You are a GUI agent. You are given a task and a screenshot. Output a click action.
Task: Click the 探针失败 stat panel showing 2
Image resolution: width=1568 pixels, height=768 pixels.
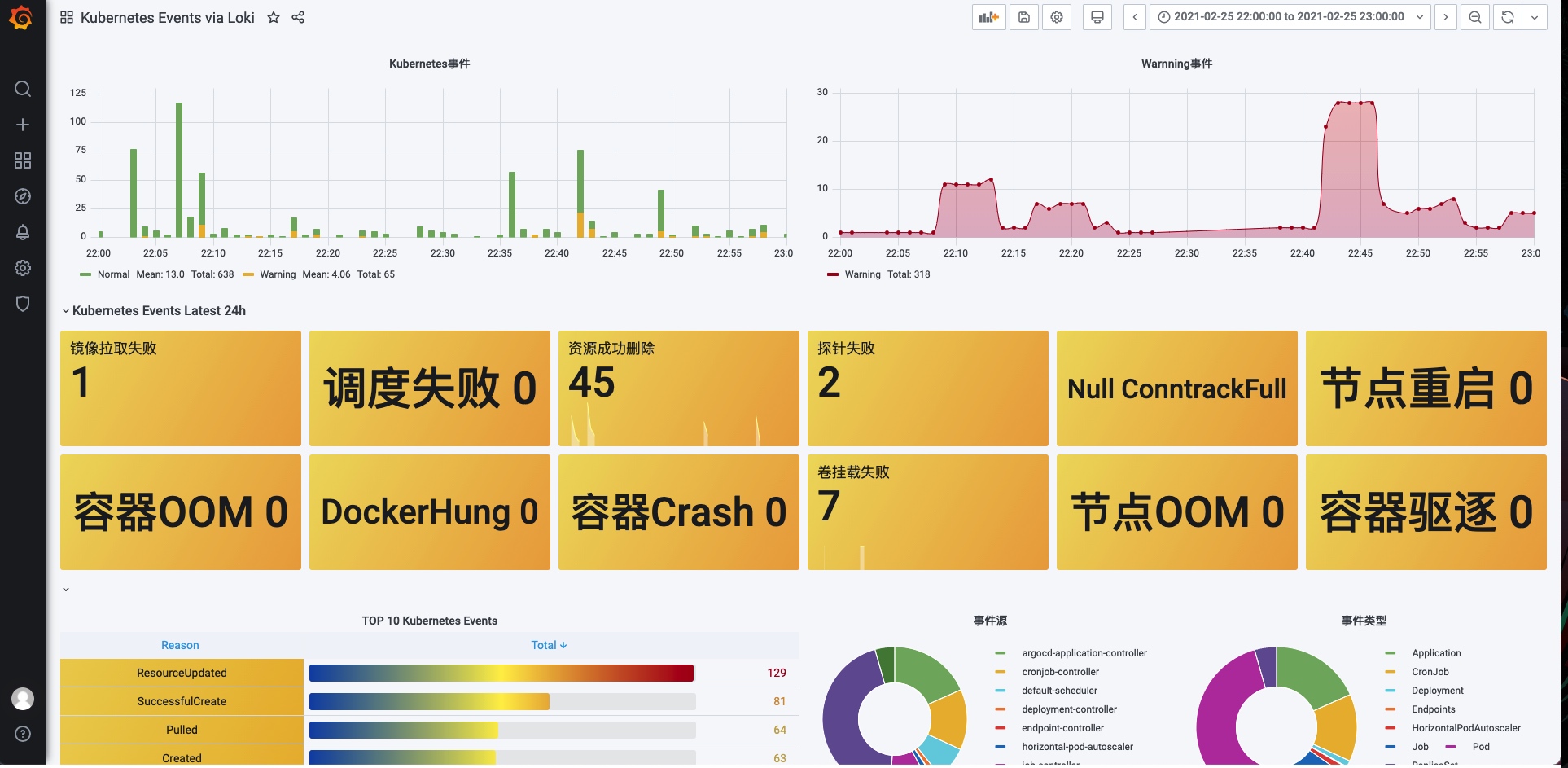928,388
